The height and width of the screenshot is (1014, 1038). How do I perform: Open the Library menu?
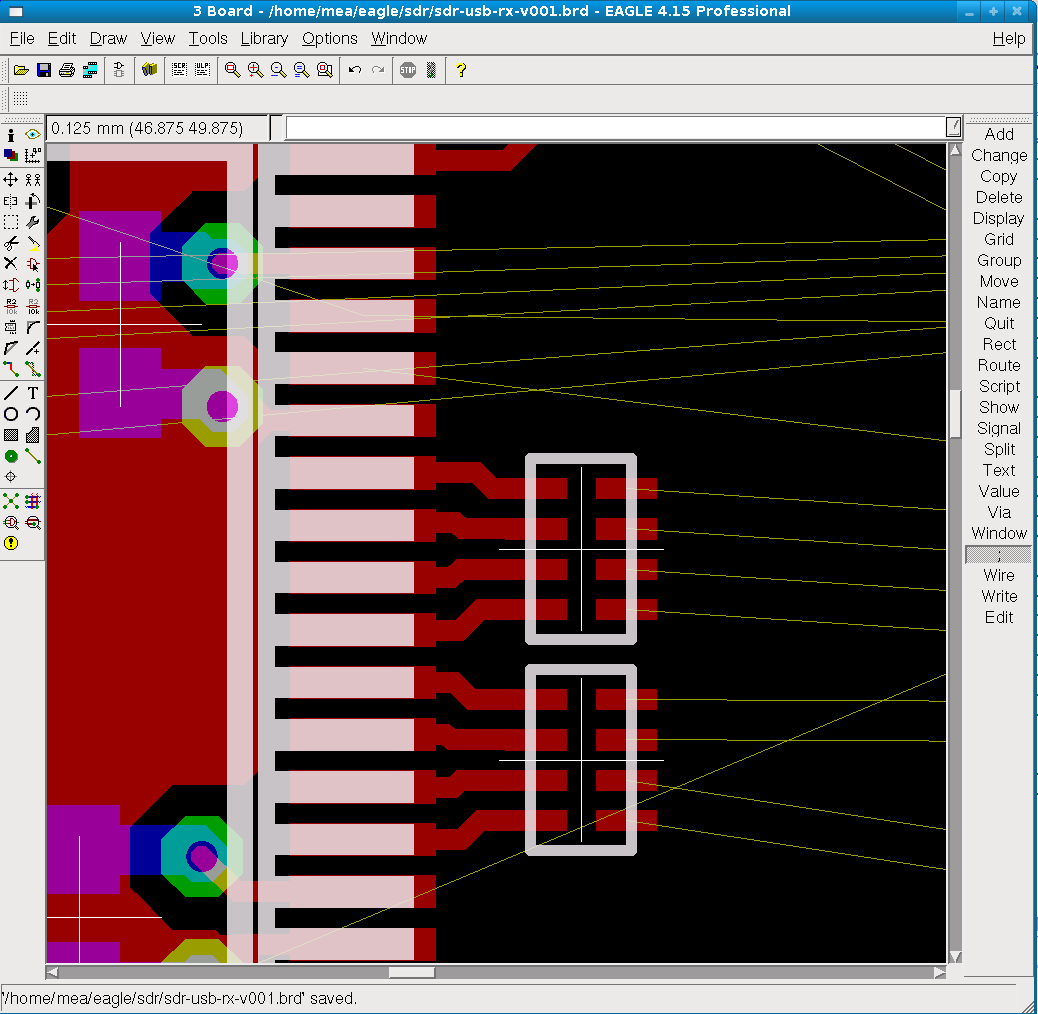pos(264,38)
